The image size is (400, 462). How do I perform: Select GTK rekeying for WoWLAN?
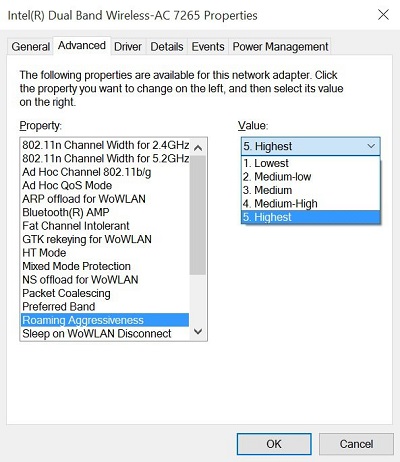coord(105,239)
